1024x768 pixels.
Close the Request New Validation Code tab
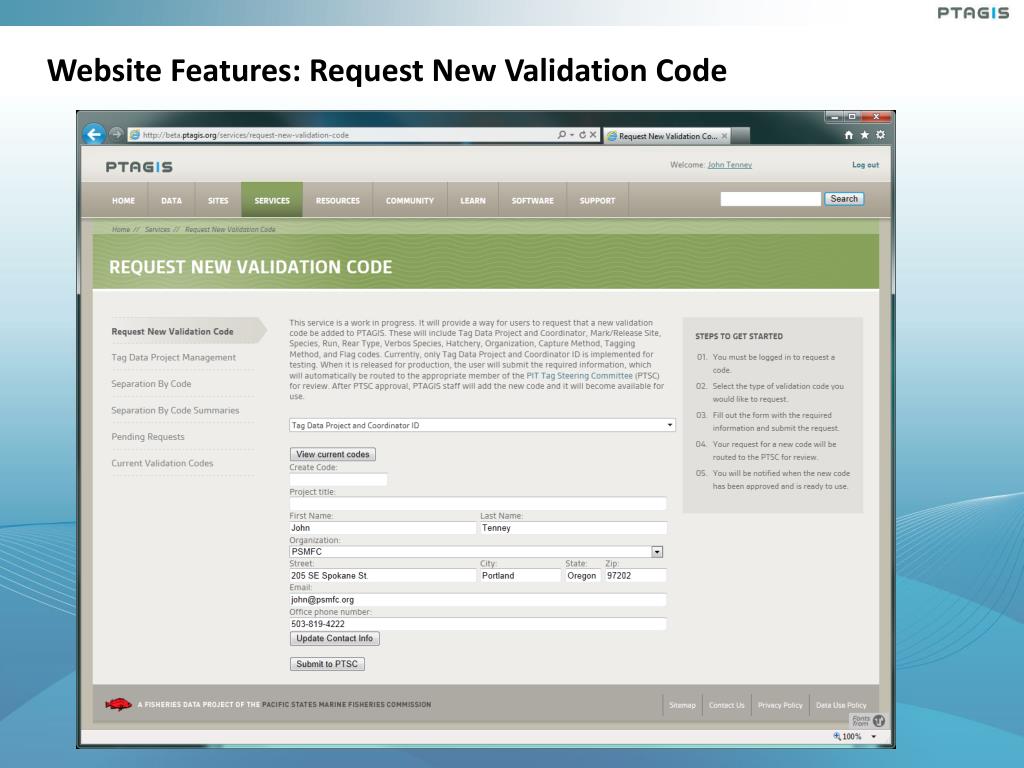(x=724, y=136)
